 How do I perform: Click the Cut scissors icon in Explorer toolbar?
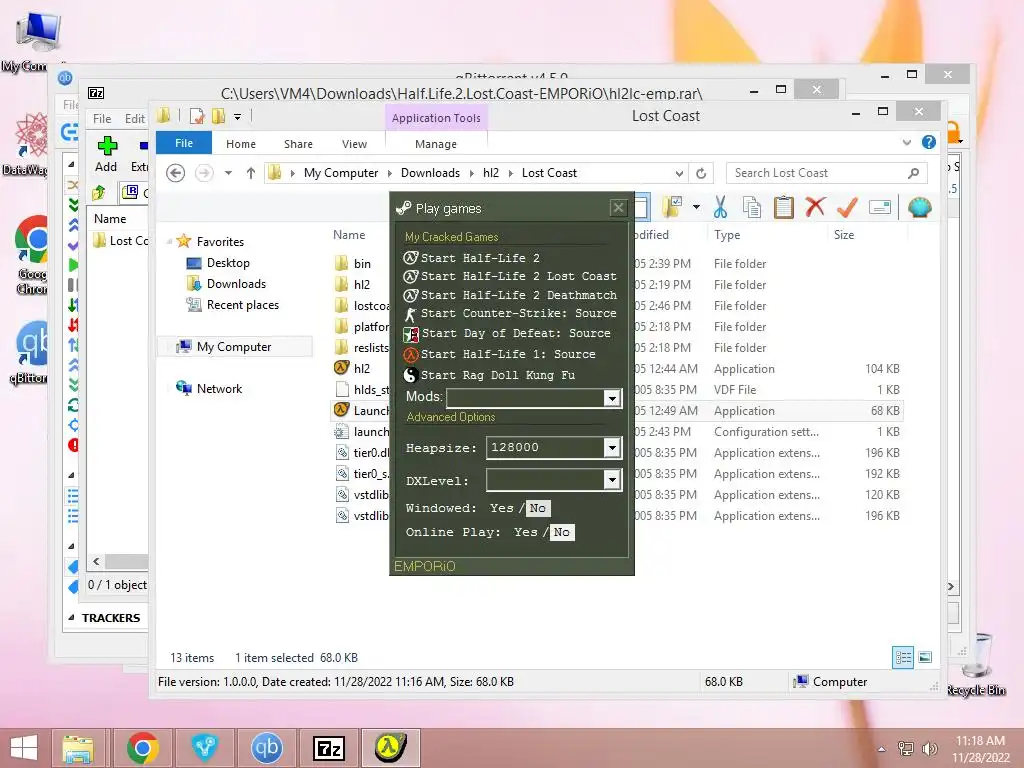coord(720,208)
